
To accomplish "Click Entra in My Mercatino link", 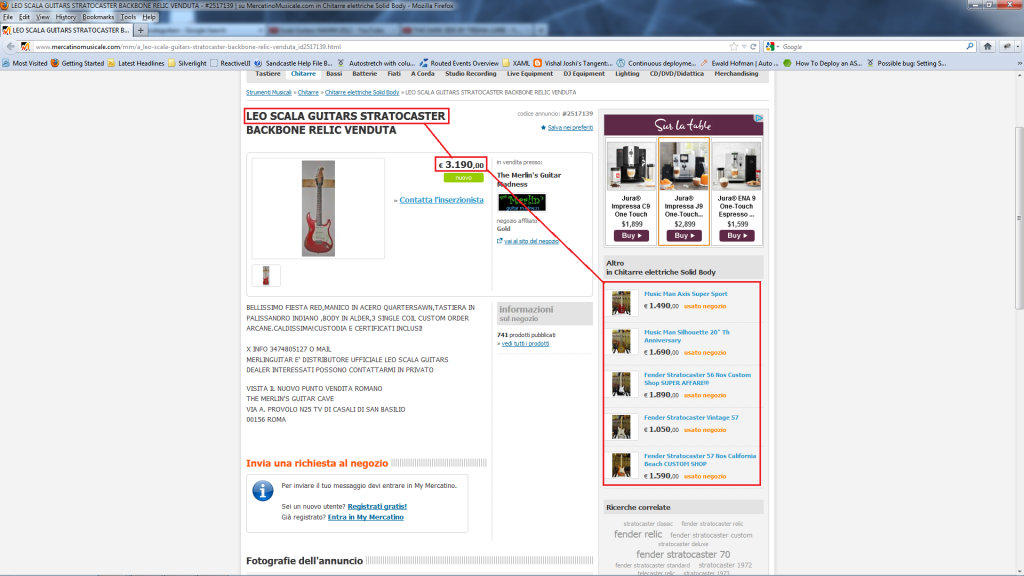I will coord(366,517).
